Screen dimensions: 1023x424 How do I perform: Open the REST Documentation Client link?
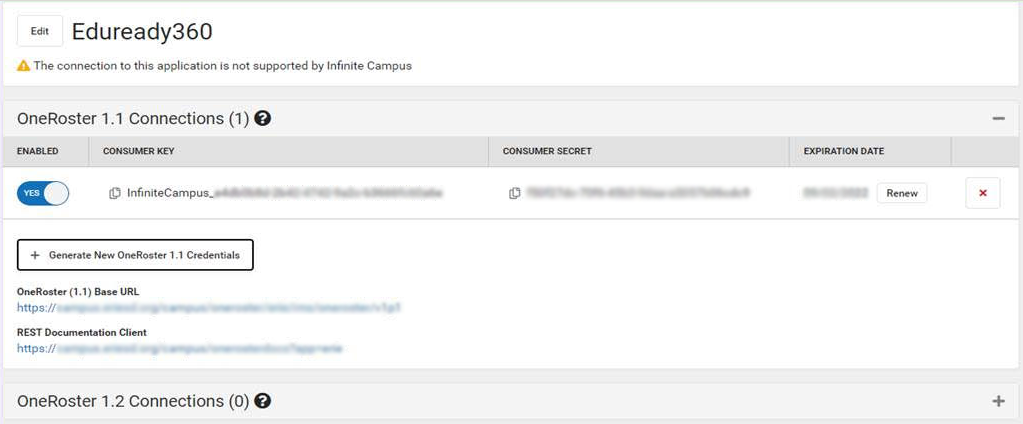coord(179,348)
